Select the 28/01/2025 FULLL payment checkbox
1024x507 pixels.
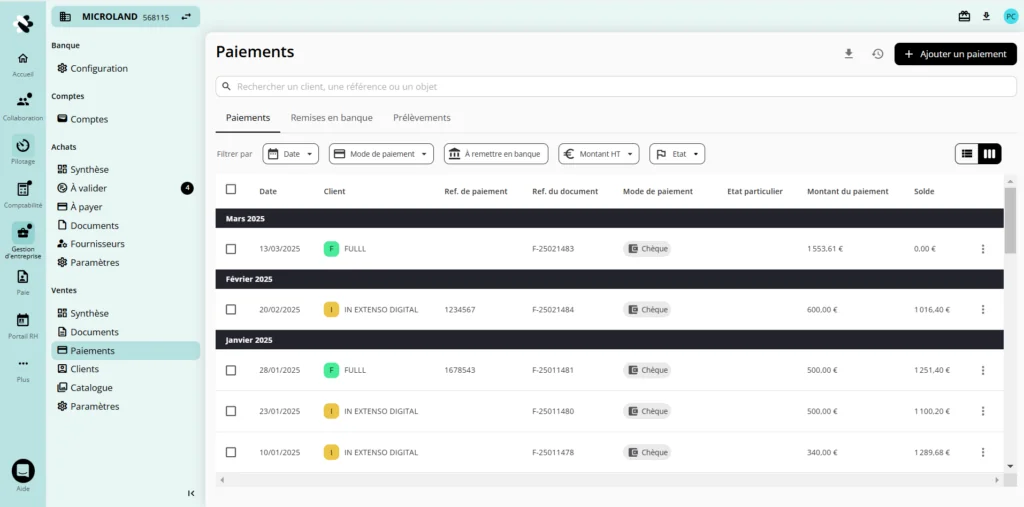point(231,370)
